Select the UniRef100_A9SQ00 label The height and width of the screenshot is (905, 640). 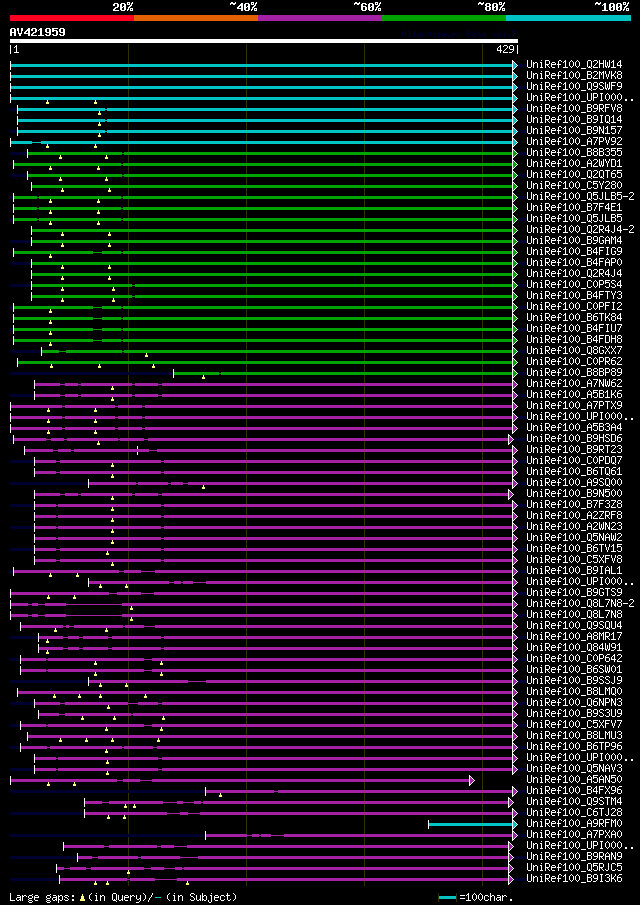(x=574, y=482)
